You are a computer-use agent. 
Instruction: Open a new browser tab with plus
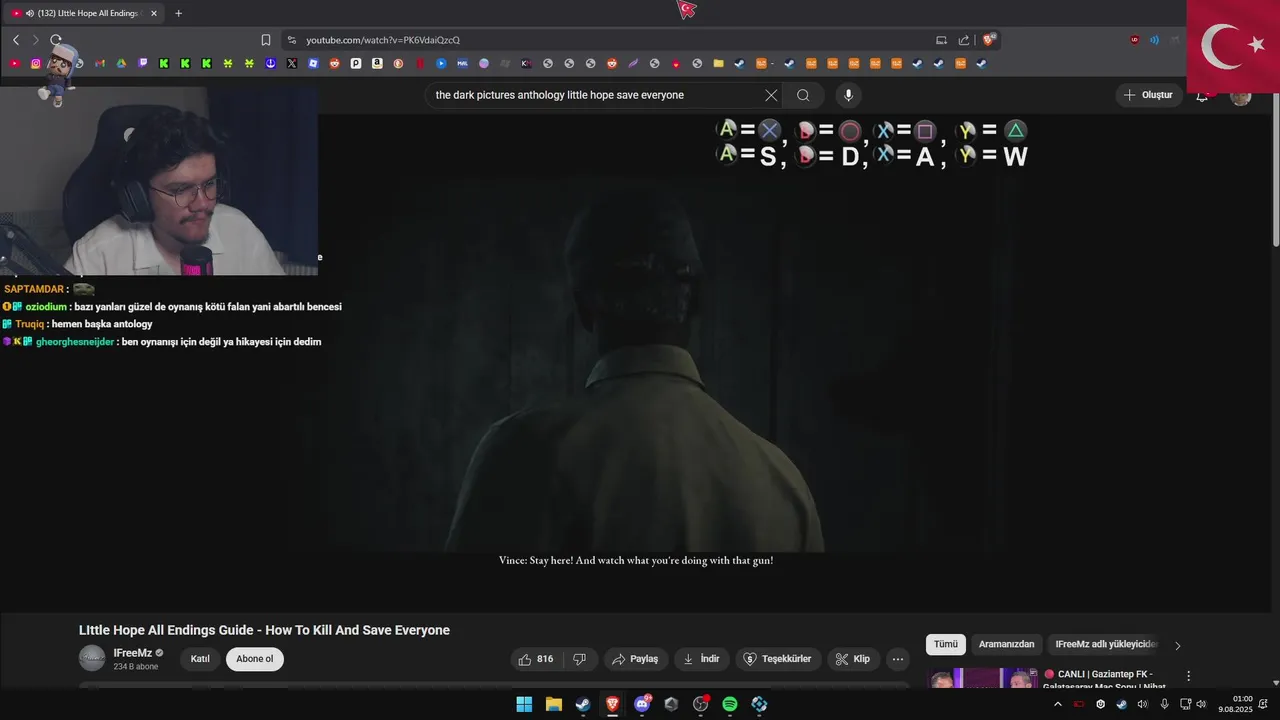[x=178, y=13]
